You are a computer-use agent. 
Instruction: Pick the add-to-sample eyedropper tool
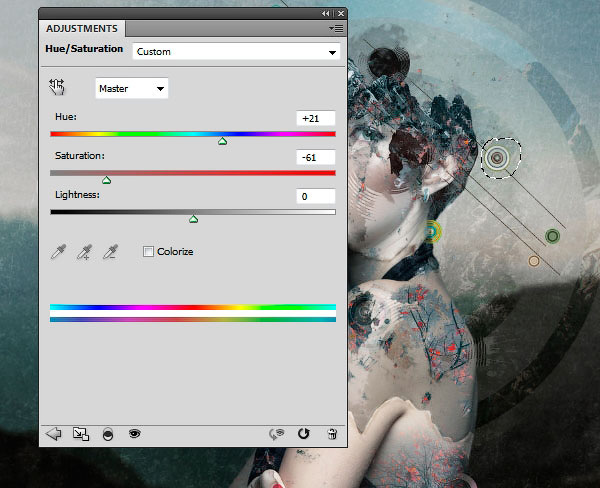click(85, 251)
